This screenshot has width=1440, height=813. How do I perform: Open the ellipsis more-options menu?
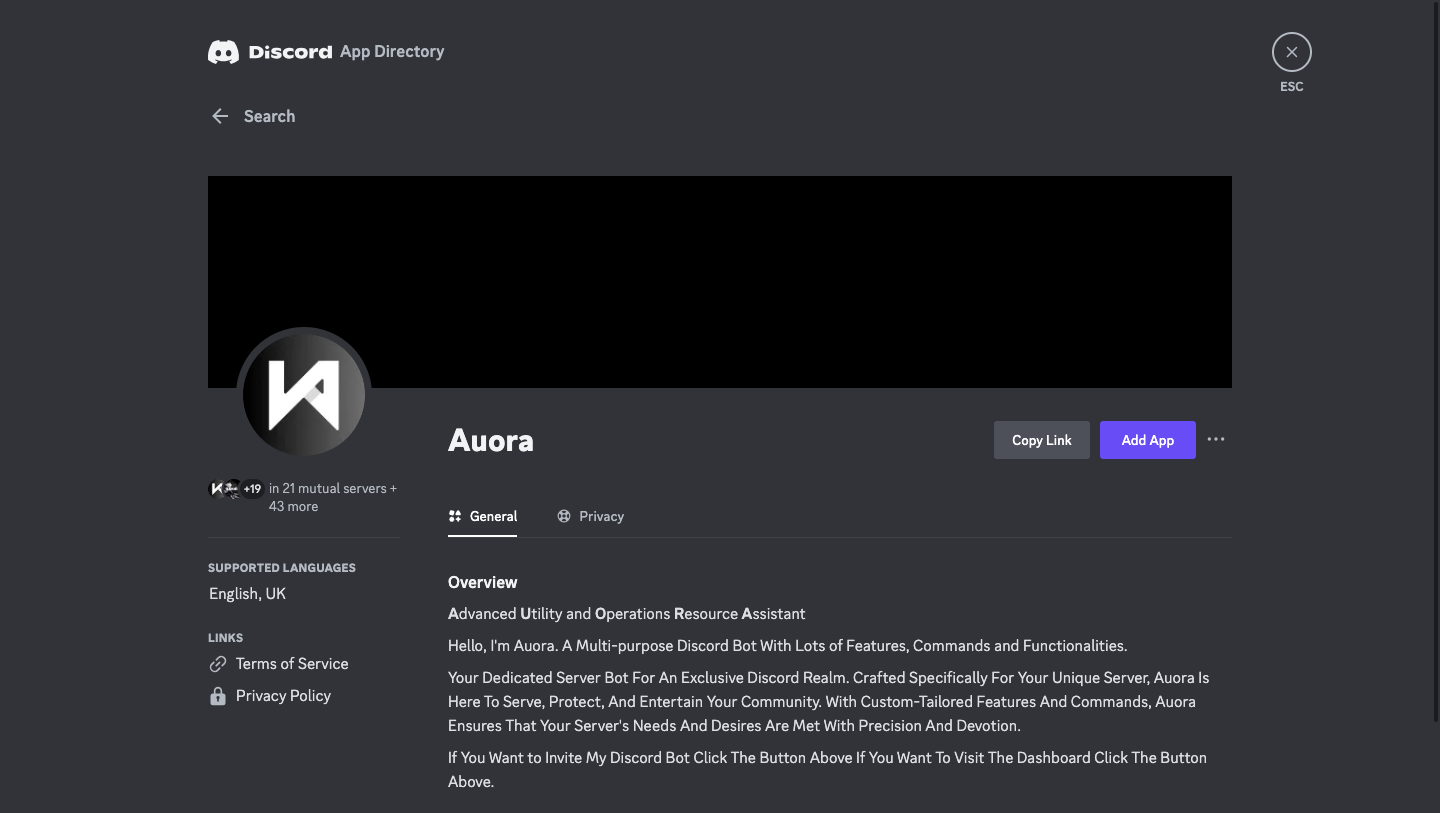[x=1216, y=440]
